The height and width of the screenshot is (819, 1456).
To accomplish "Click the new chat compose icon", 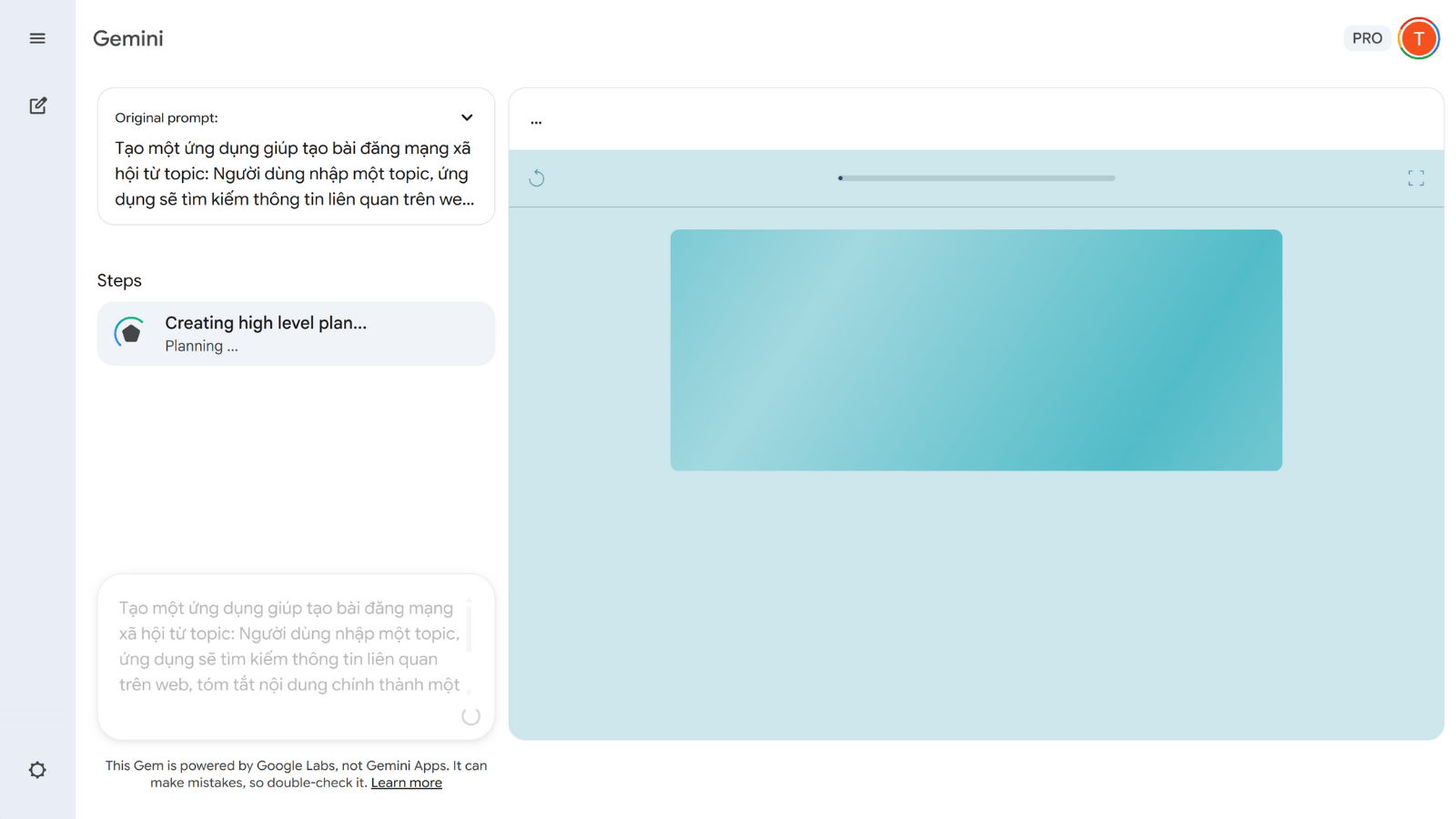I will pyautogui.click(x=37, y=106).
